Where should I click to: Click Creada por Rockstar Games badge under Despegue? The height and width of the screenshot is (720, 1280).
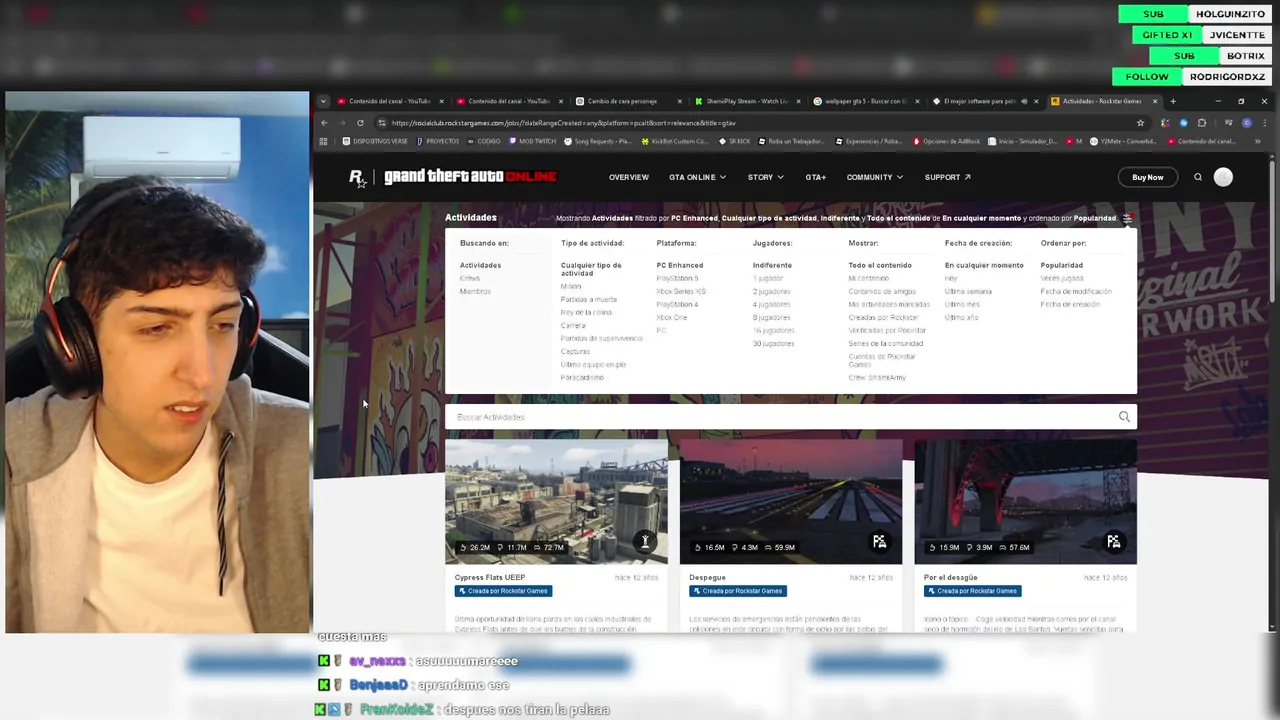738,591
